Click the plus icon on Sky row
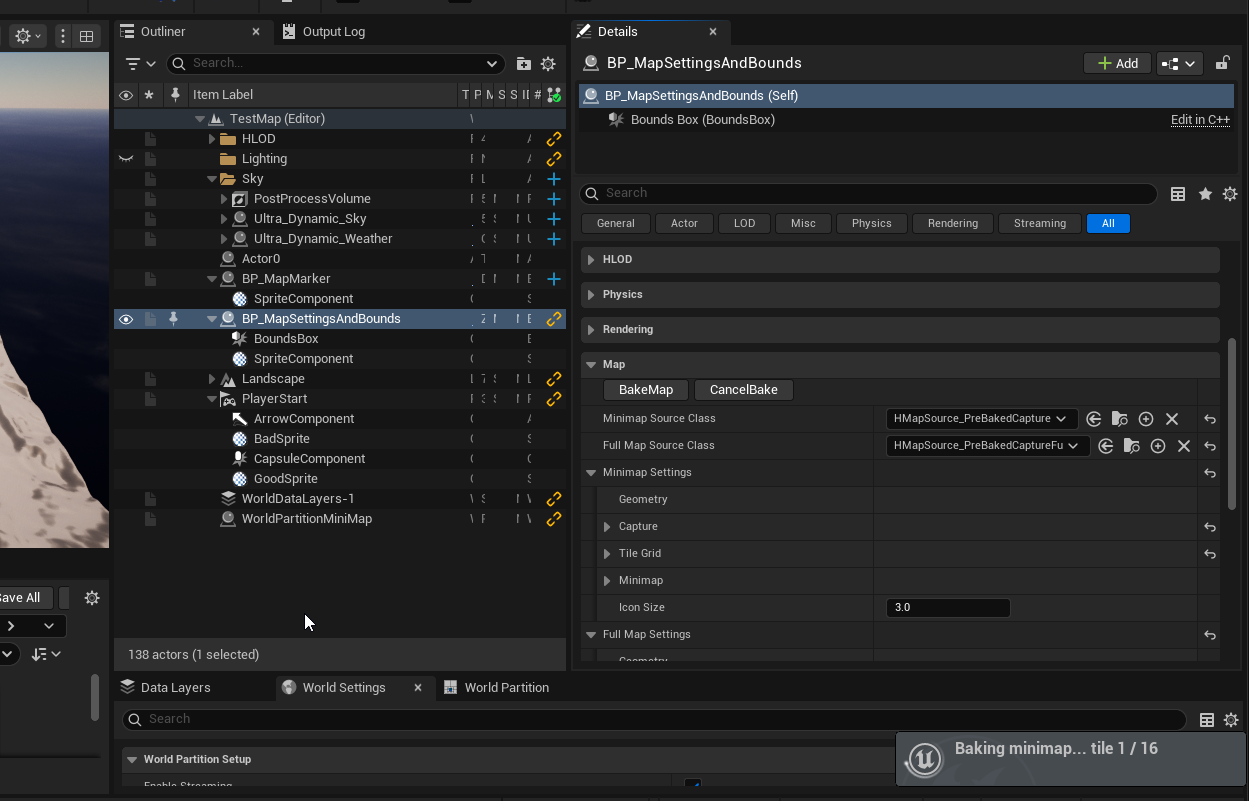 point(553,179)
